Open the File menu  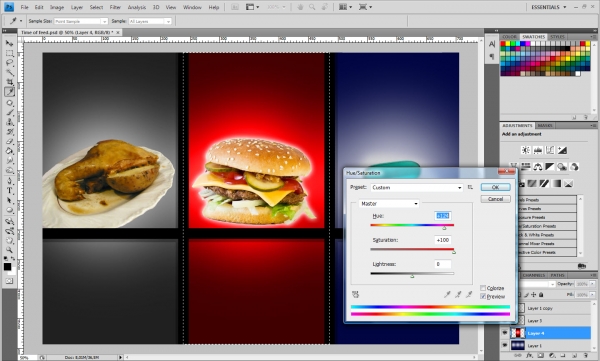[24, 7]
